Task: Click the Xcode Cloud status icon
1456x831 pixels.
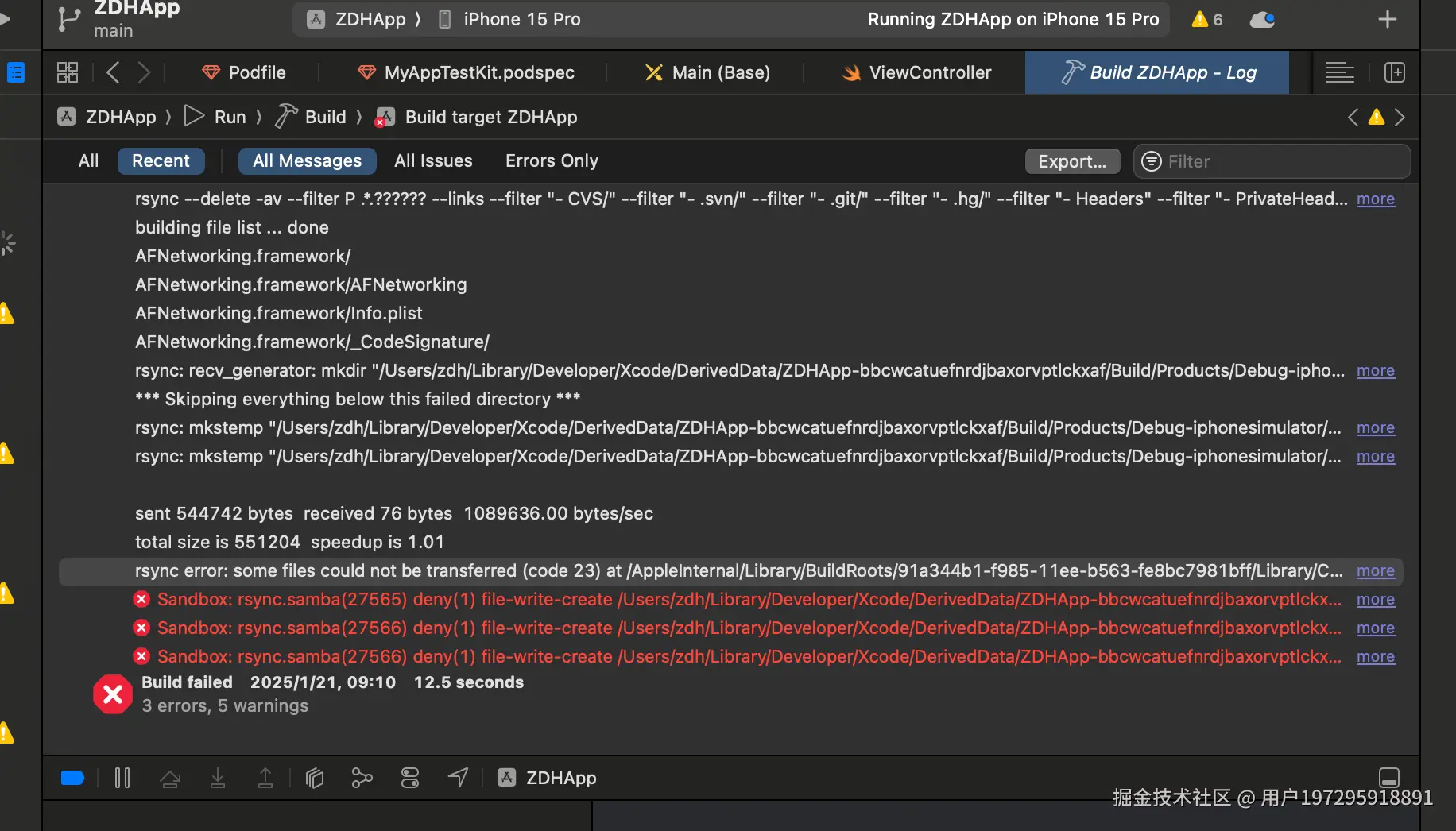Action: [x=1262, y=19]
